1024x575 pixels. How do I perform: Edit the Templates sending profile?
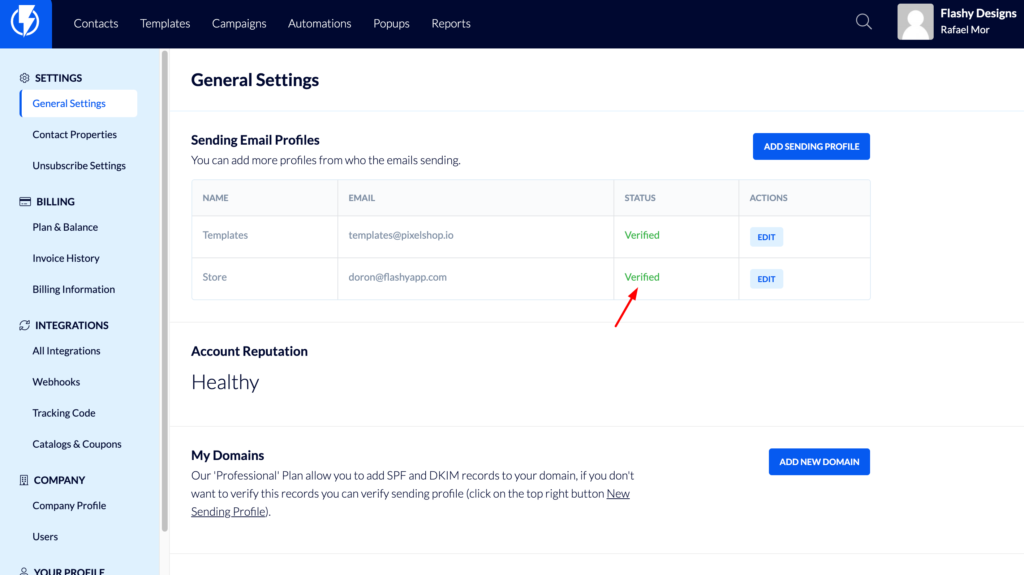(x=766, y=237)
